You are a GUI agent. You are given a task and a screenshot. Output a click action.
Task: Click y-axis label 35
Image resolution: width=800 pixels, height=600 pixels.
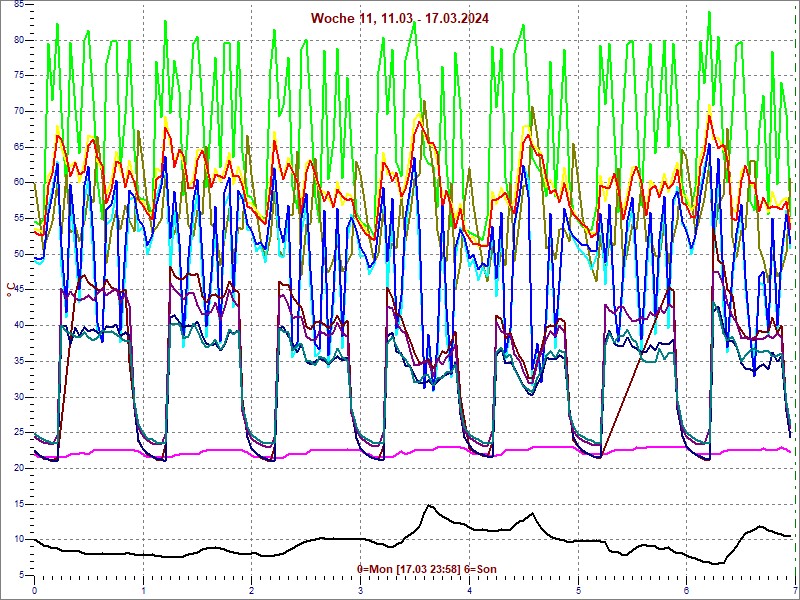coord(18,361)
